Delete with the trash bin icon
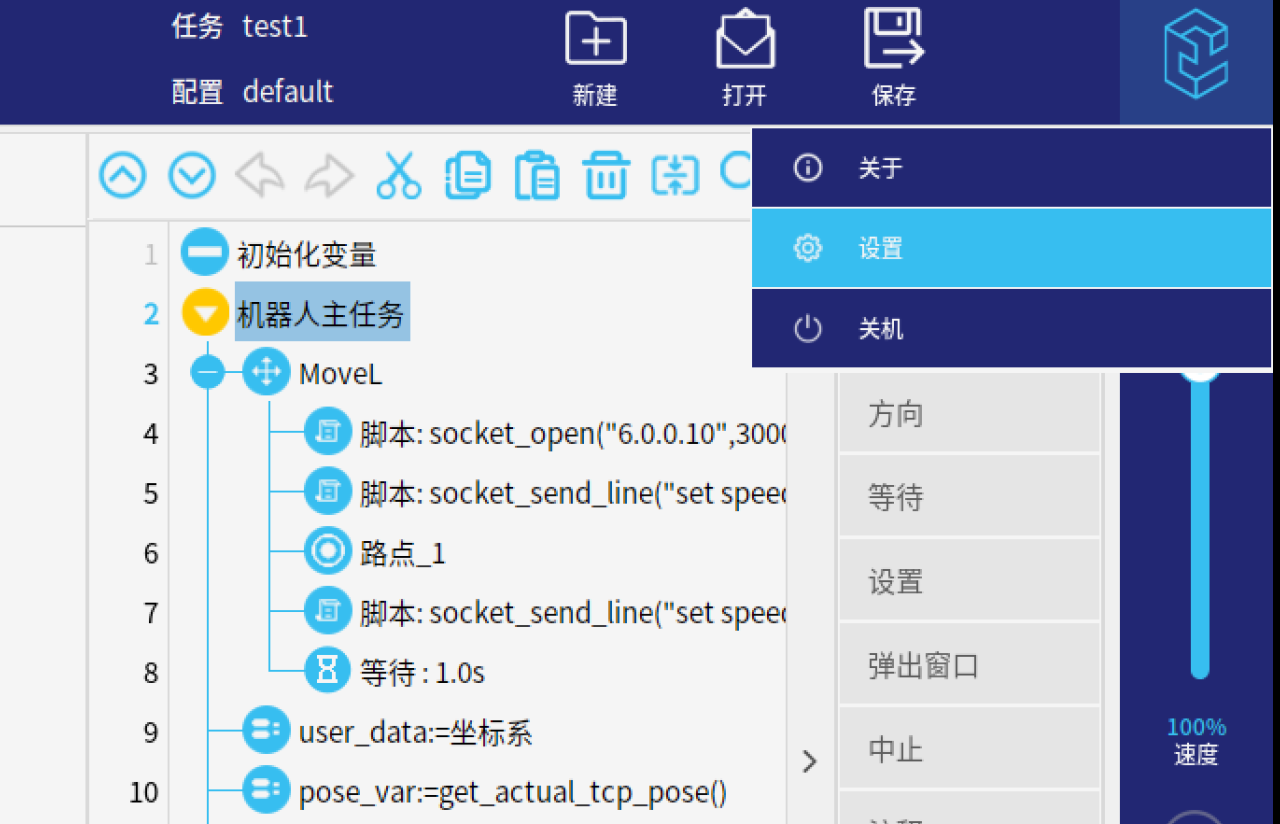This screenshot has width=1280, height=824. pos(606,176)
